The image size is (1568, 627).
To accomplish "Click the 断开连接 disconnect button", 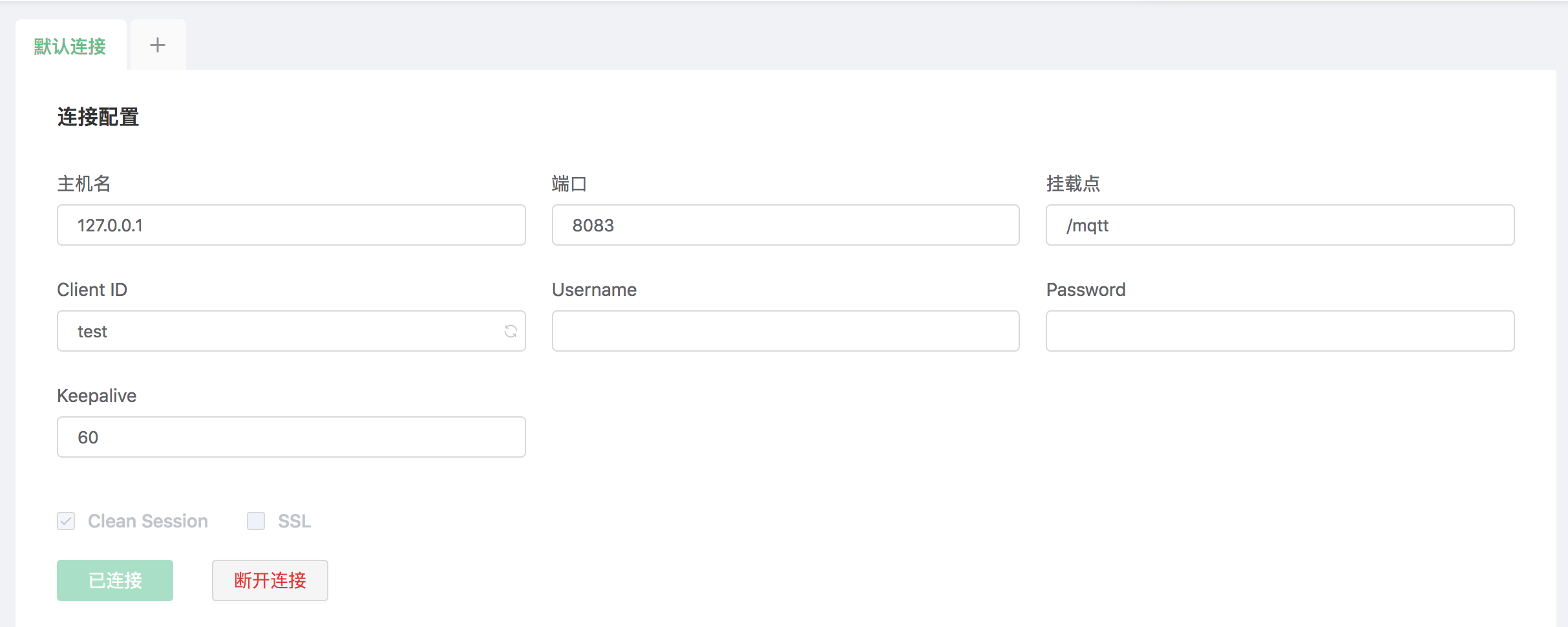I will [270, 580].
